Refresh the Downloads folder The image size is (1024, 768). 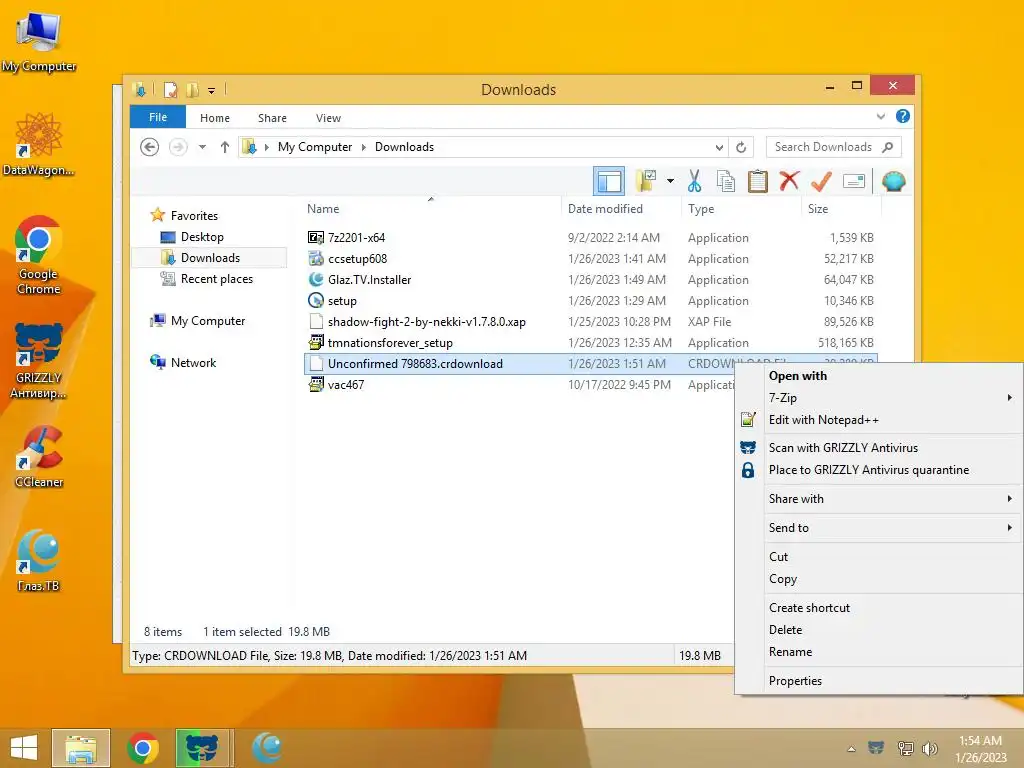[741, 147]
